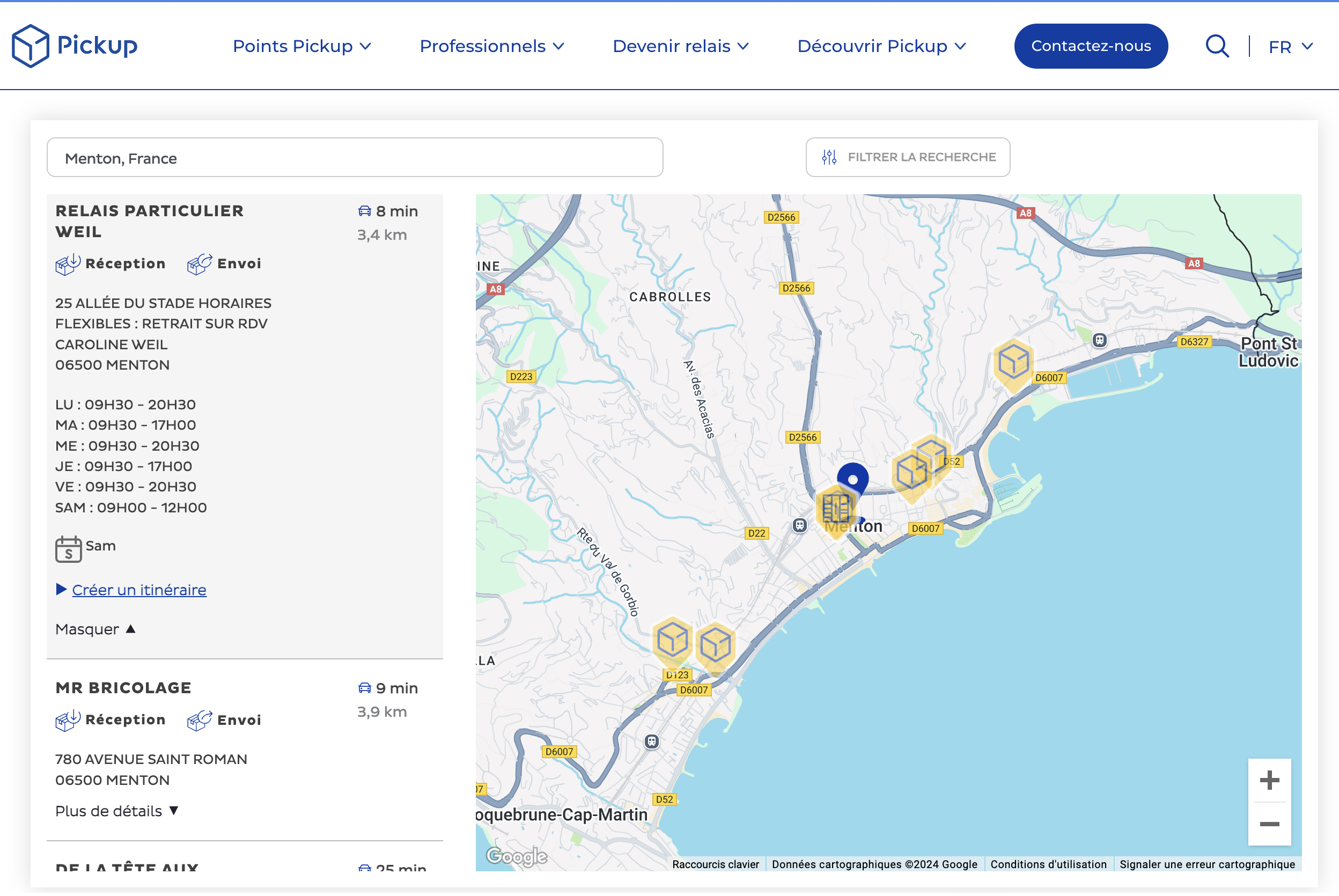This screenshot has height=896, width=1339.
Task: Click the Pickup logo
Action: tap(74, 46)
